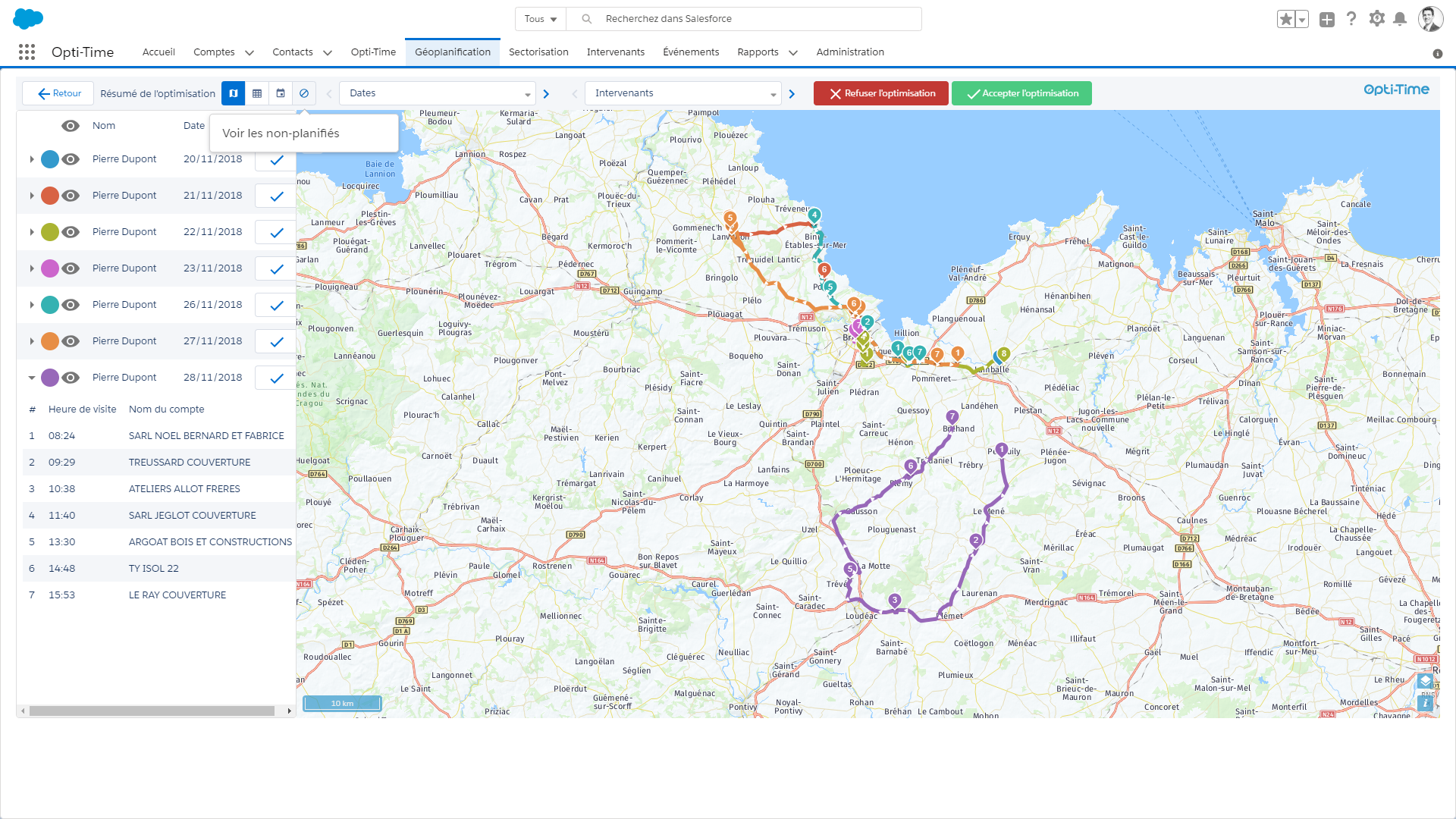This screenshot has height=819, width=1456.
Task: Hide the 20/11/2018 route eye icon
Action: pos(71,159)
